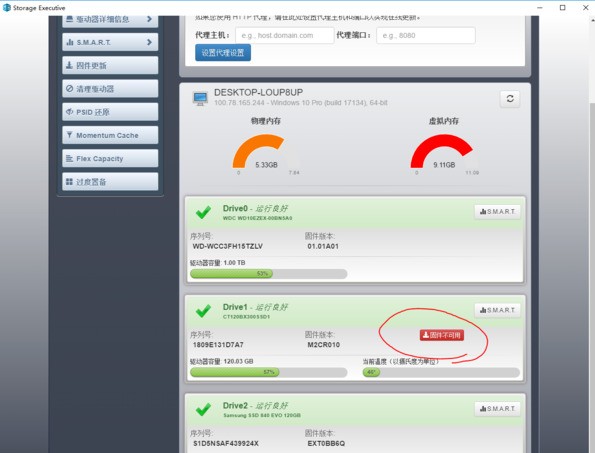The height and width of the screenshot is (453, 595).
Task: Open Flex Capacity in sidebar
Action: 110,158
